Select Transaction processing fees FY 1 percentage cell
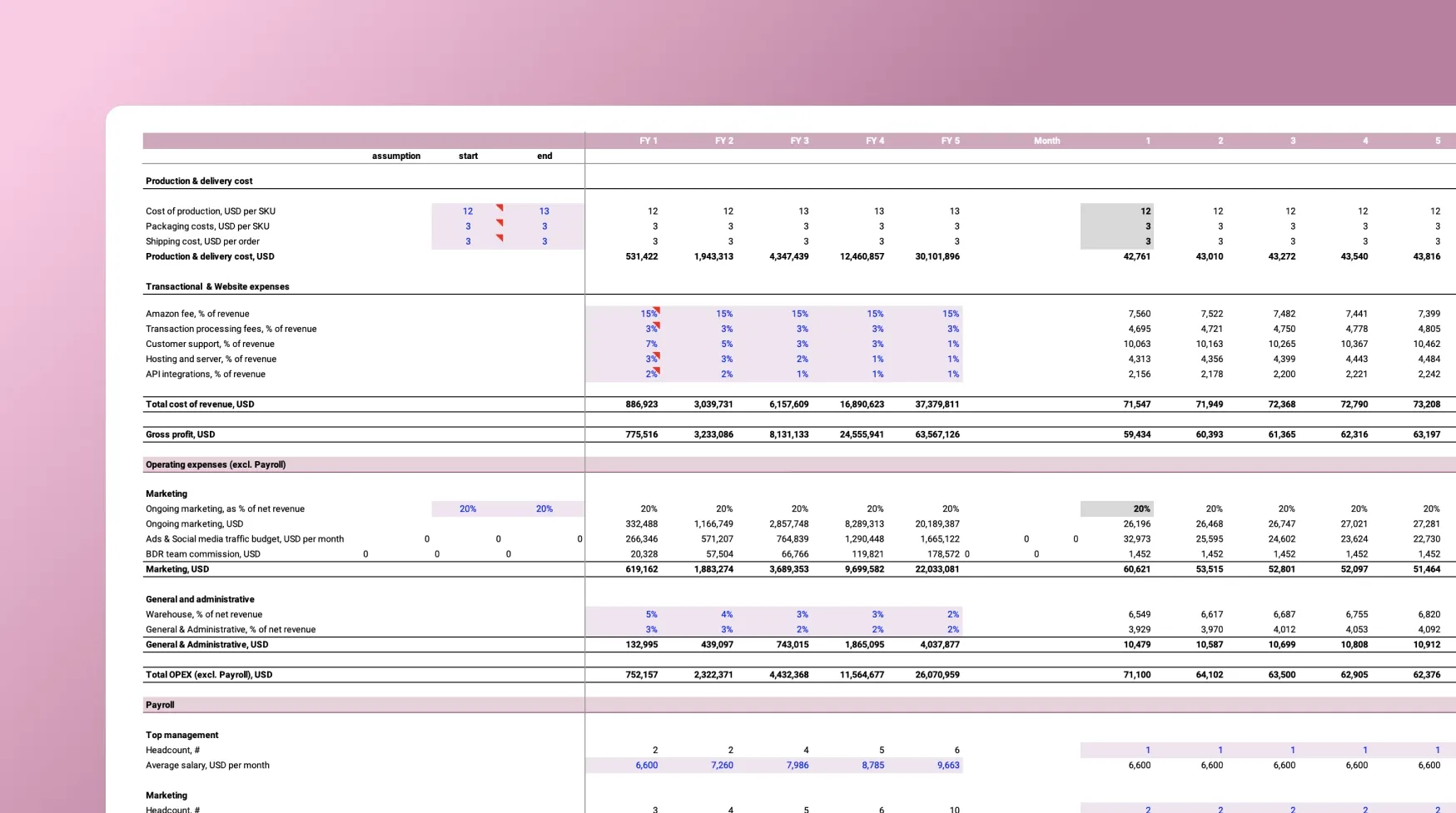This screenshot has height=813, width=1456. point(650,329)
